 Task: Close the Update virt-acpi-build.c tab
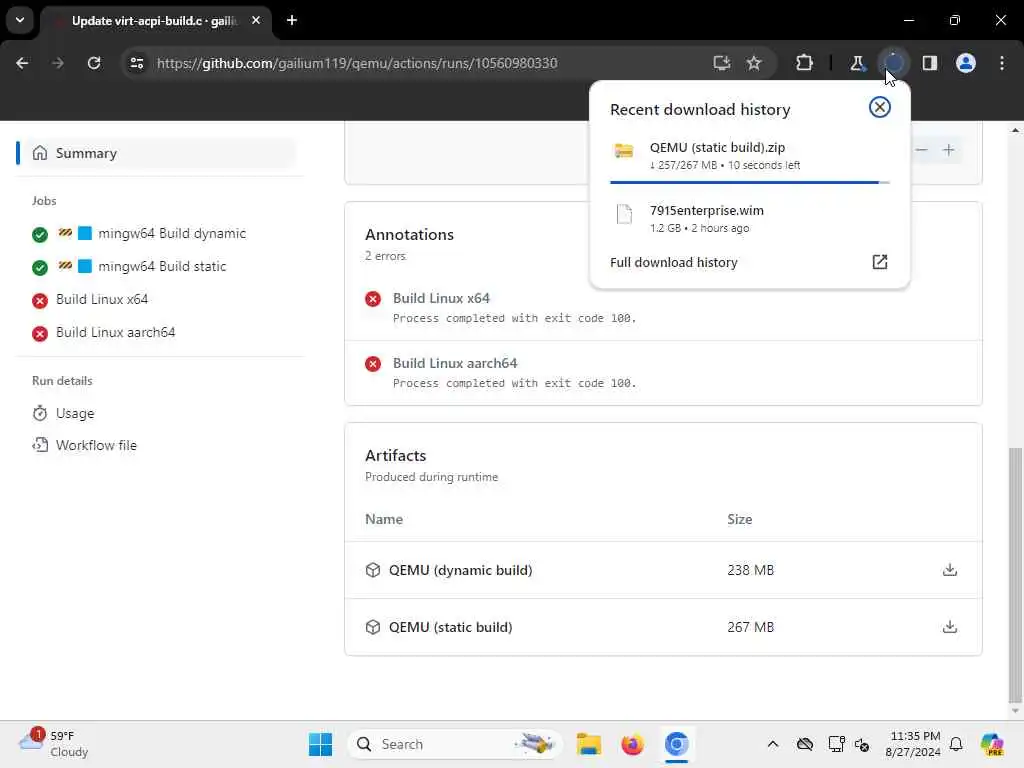256,20
